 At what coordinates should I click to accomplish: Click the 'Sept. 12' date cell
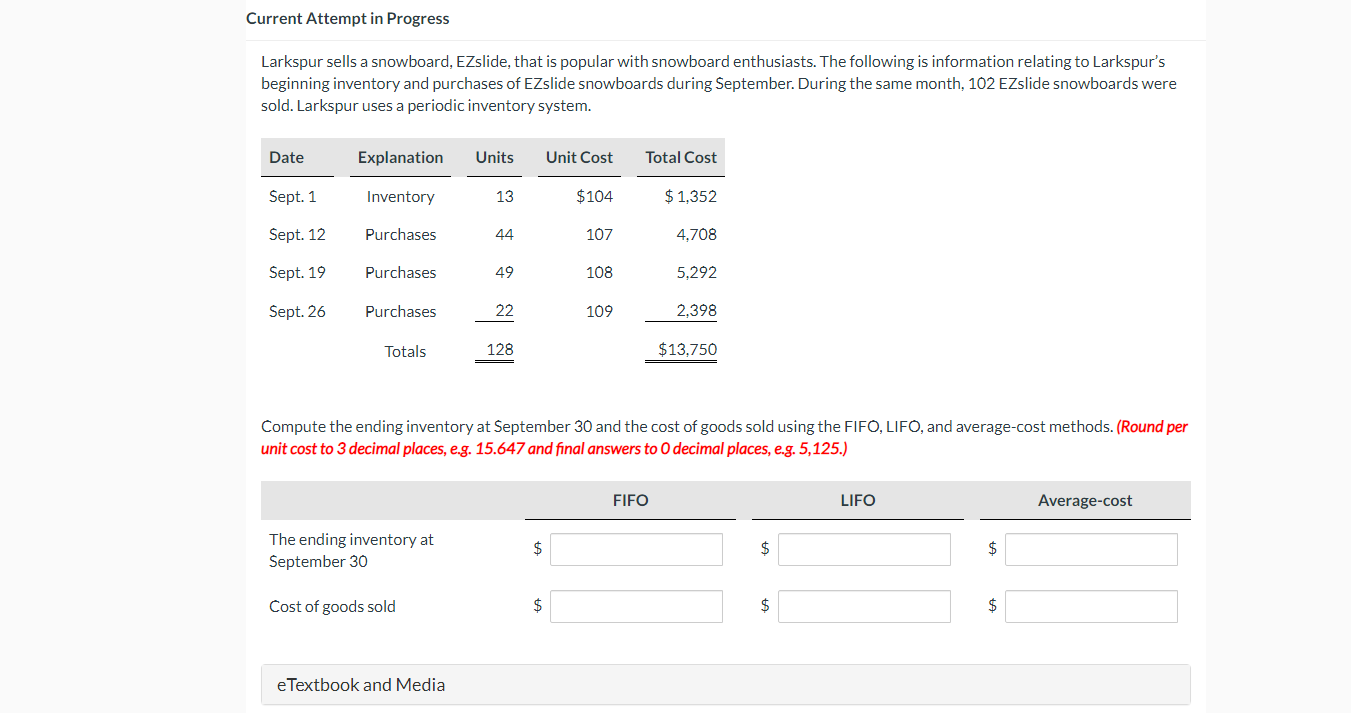[x=297, y=235]
